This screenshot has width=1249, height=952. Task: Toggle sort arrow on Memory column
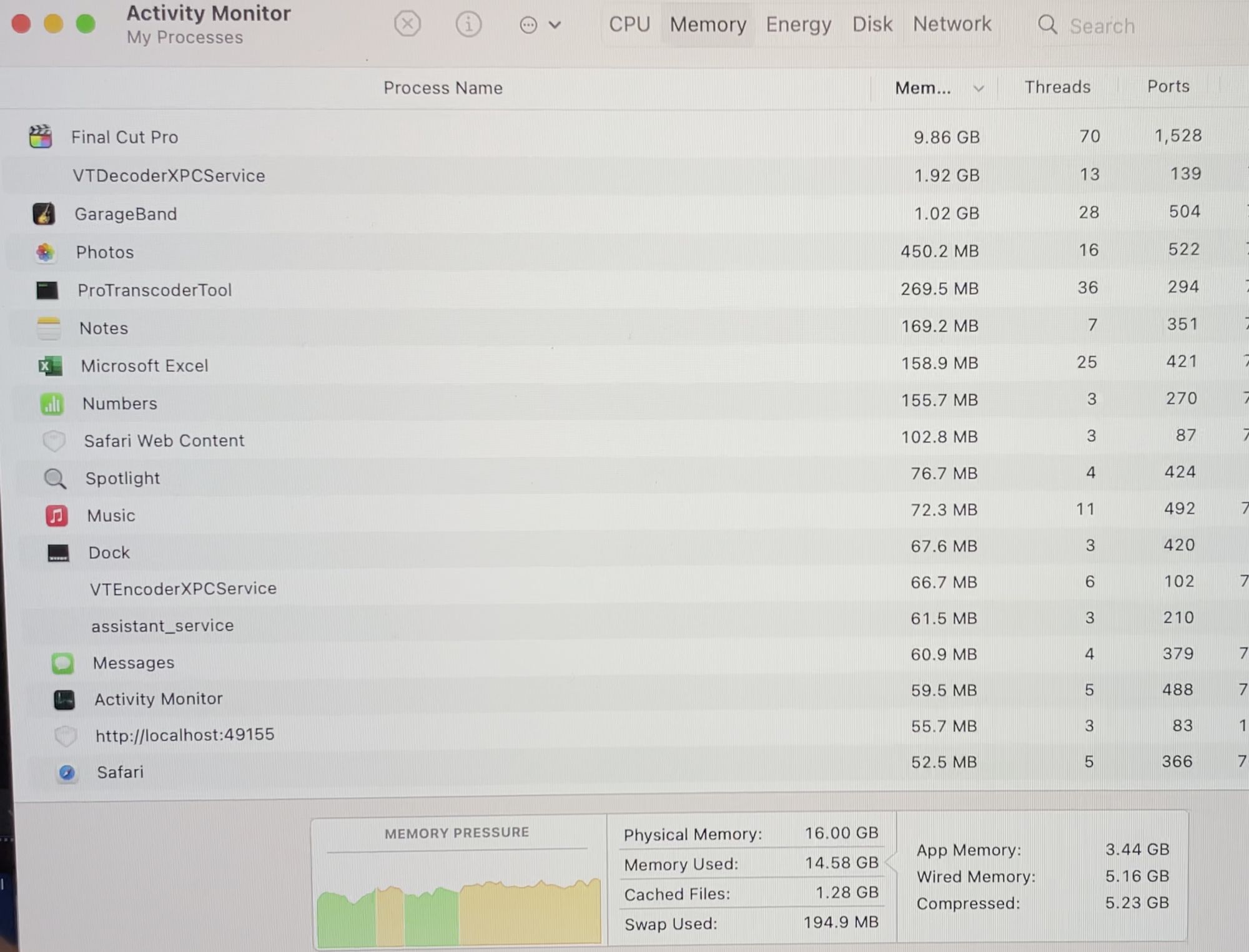[x=979, y=89]
